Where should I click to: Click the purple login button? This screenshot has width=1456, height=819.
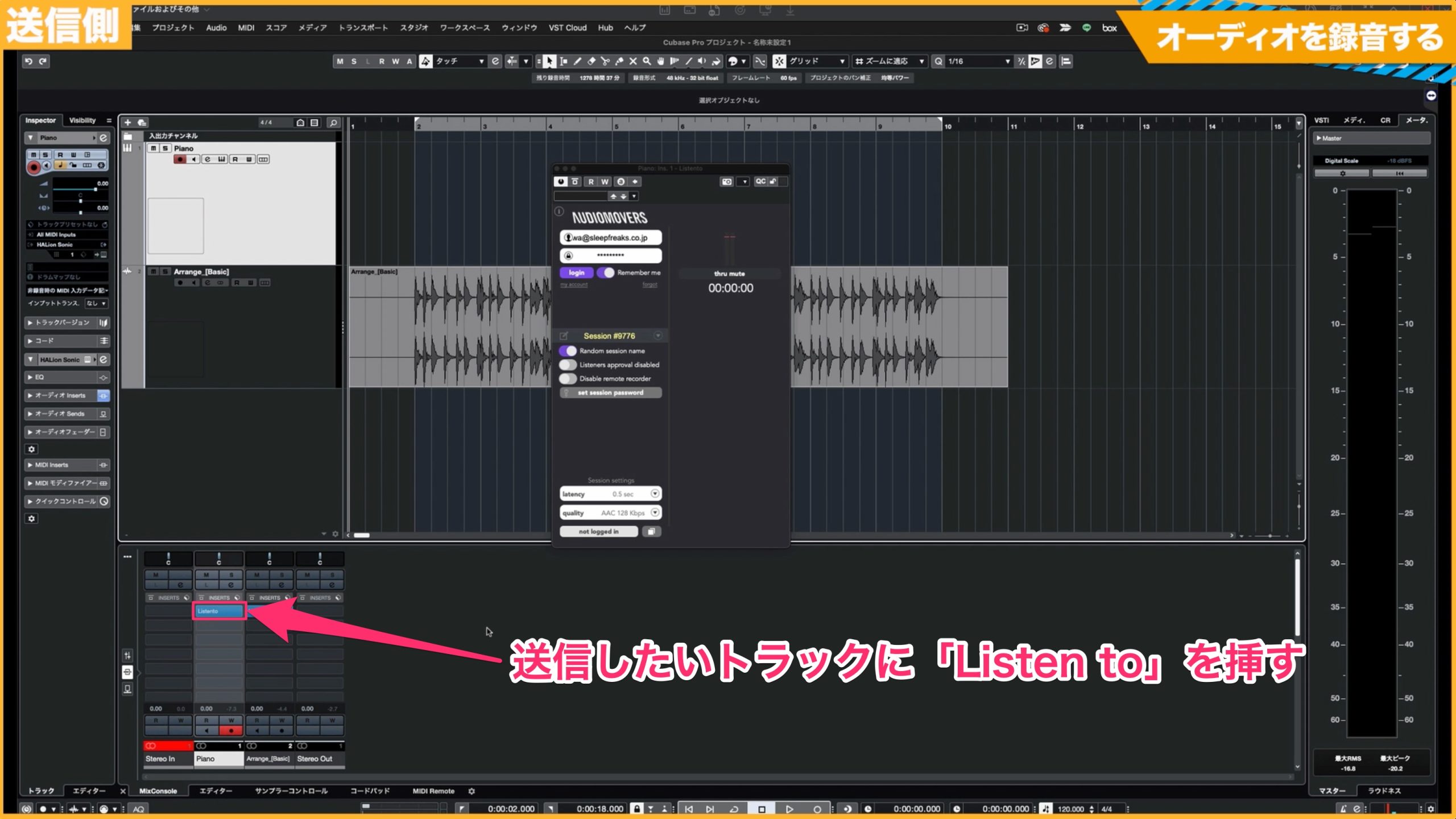coord(577,272)
